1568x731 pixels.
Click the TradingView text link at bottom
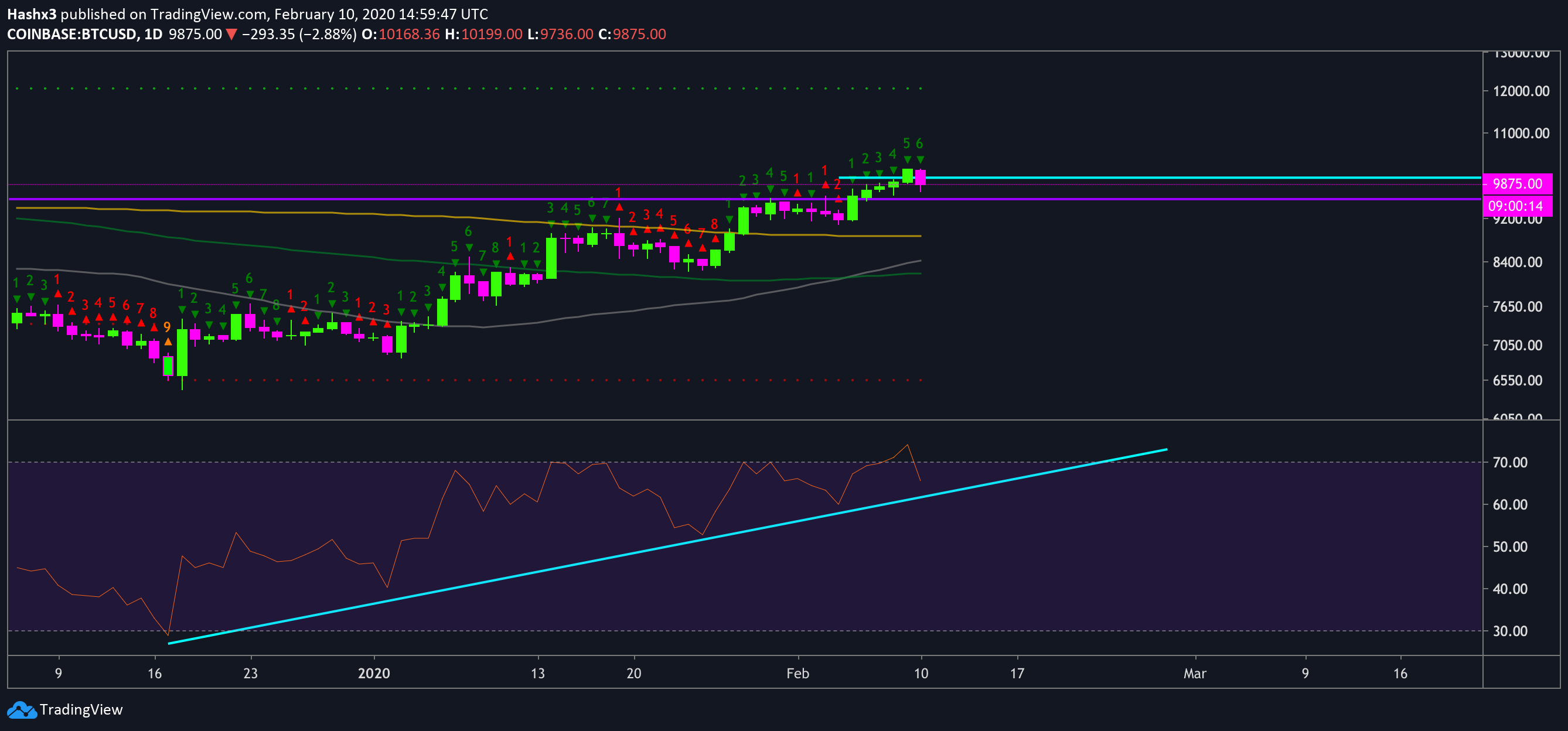pyautogui.click(x=81, y=710)
